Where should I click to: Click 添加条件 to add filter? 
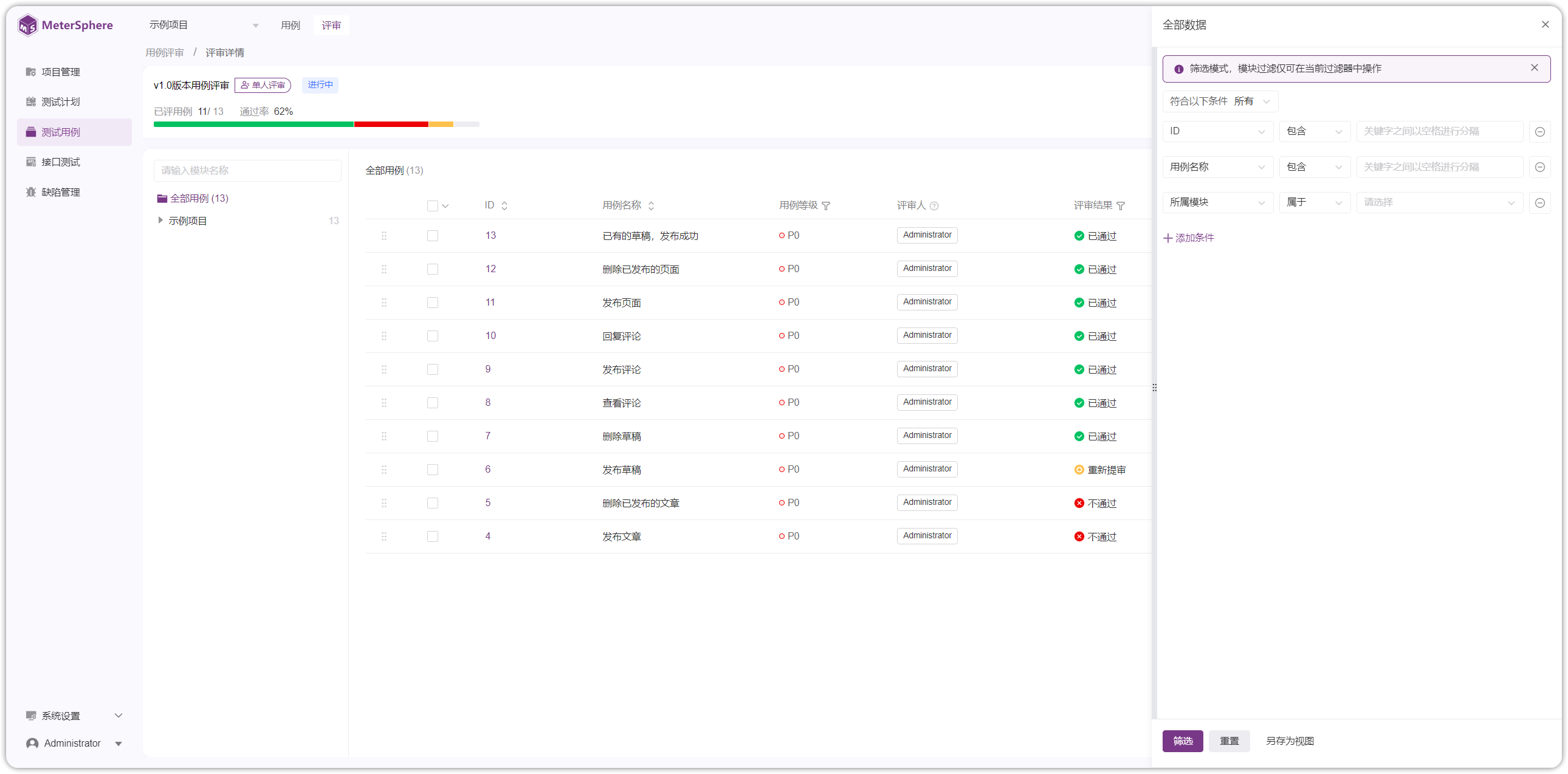[x=1189, y=238]
